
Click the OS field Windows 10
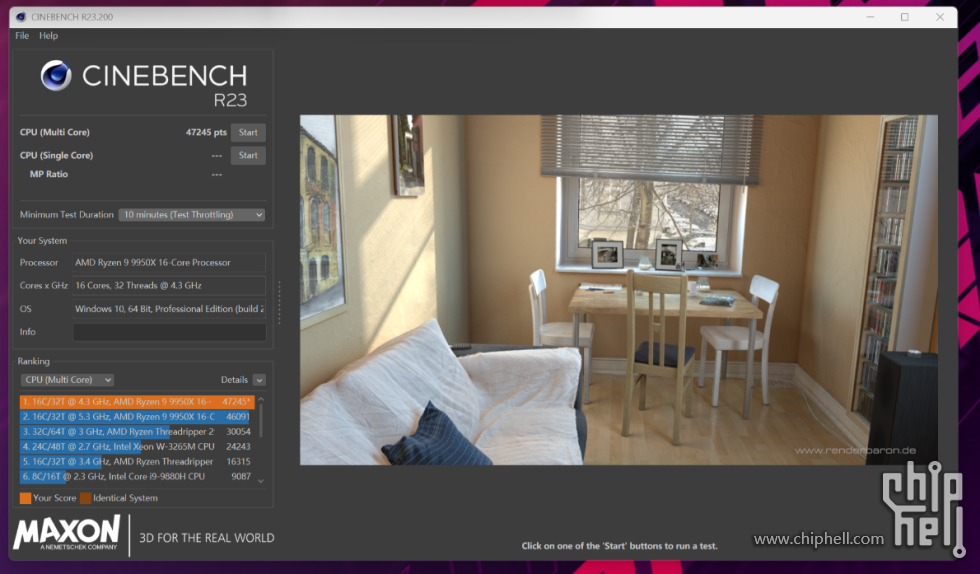[x=169, y=309]
